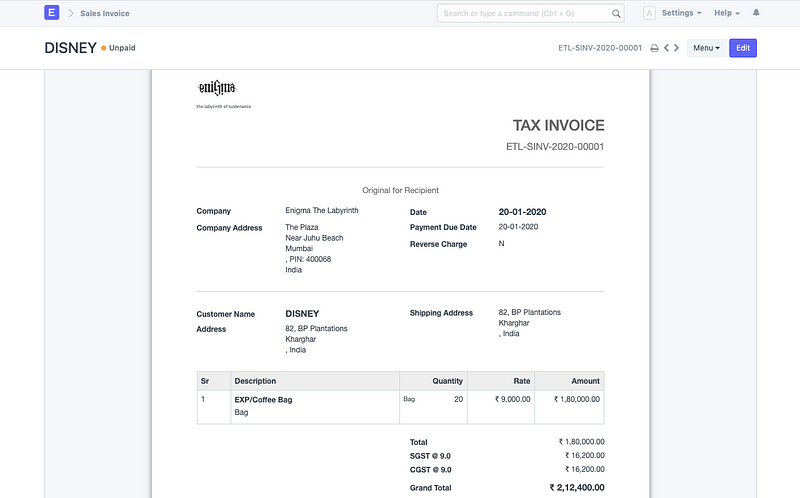Click the user avatar 'A' icon

tap(649, 14)
